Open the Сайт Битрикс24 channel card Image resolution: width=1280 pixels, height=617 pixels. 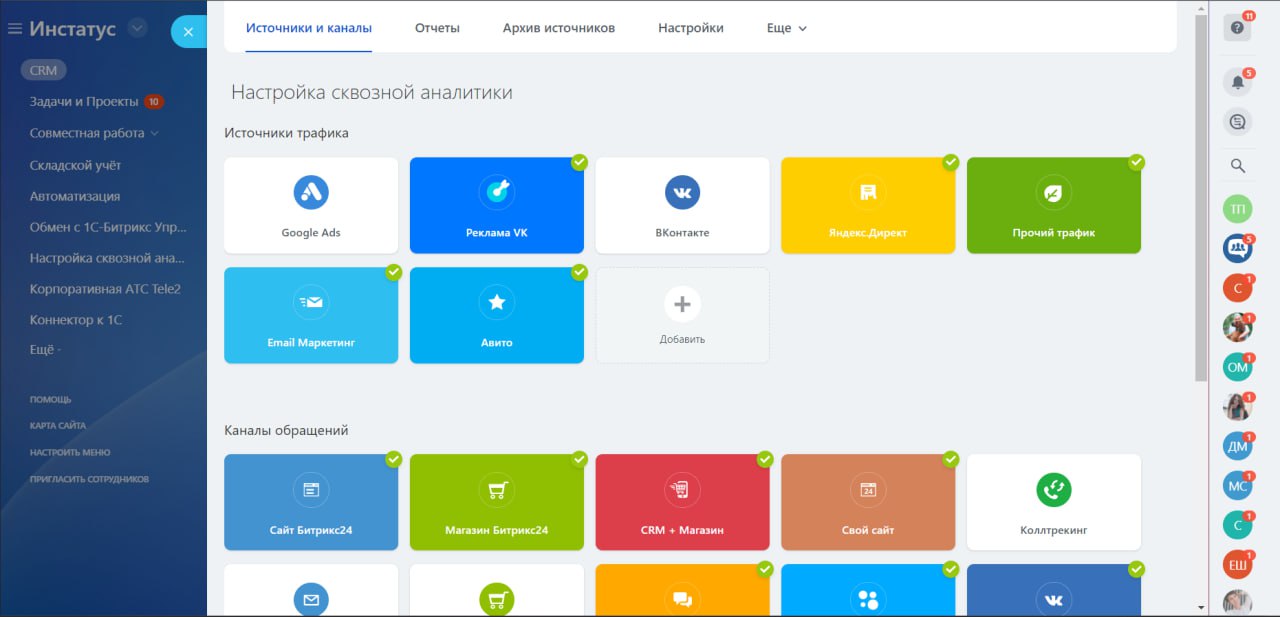(x=311, y=502)
